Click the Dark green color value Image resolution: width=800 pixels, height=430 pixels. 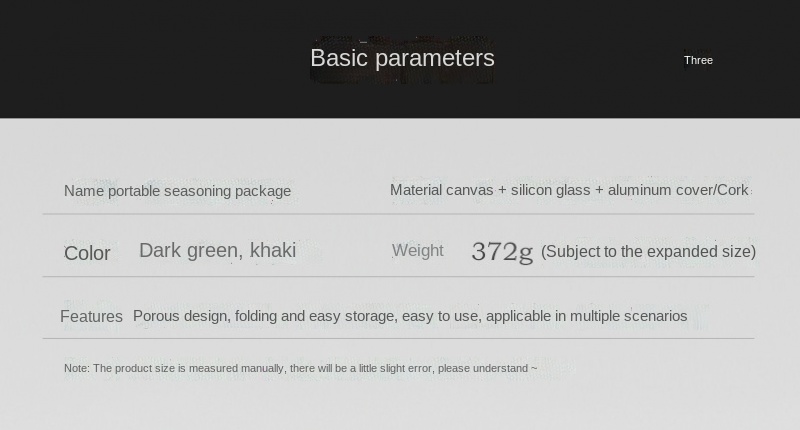(x=188, y=251)
